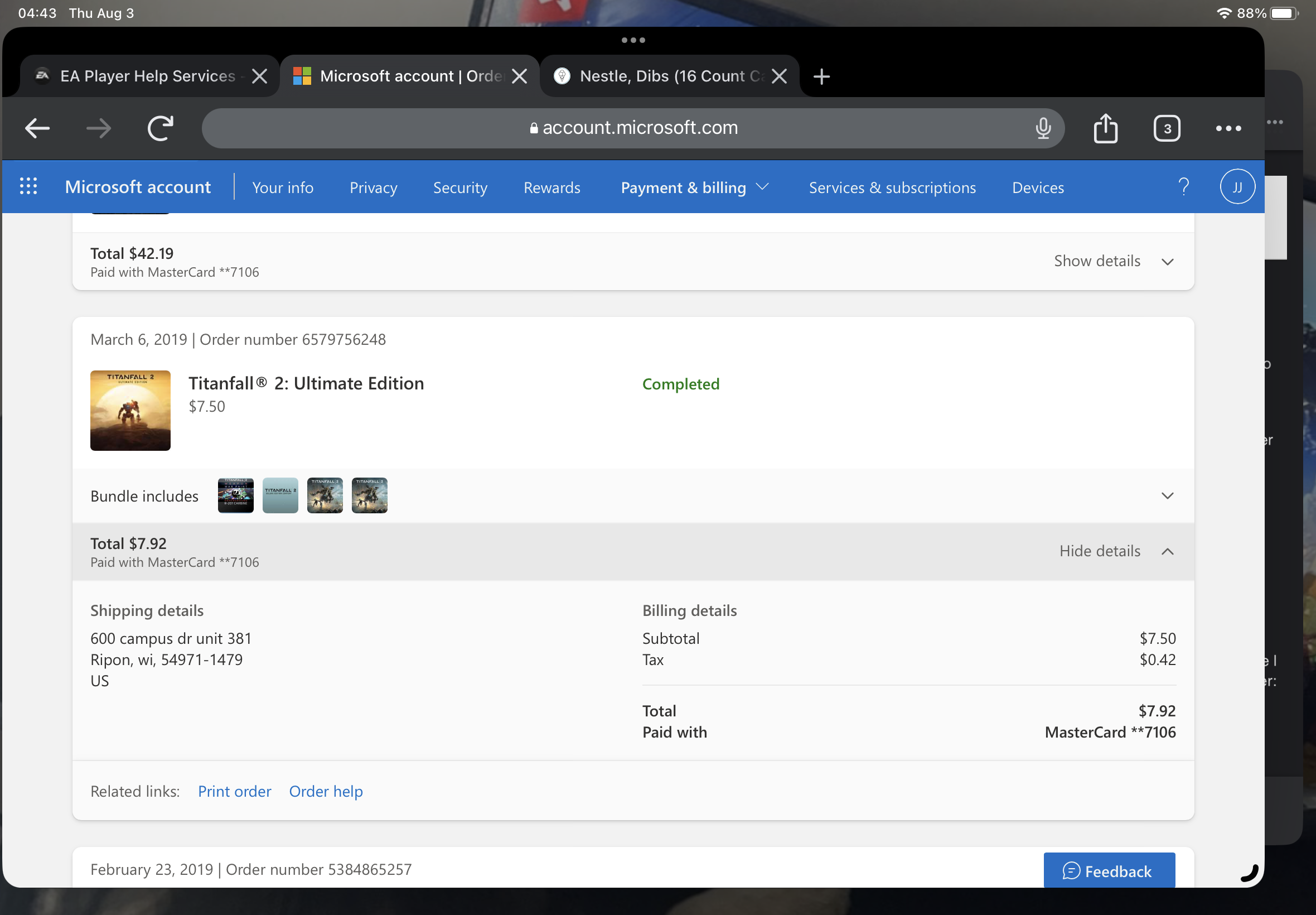
Task: Click the Order number 6579756248 text
Action: [293, 339]
